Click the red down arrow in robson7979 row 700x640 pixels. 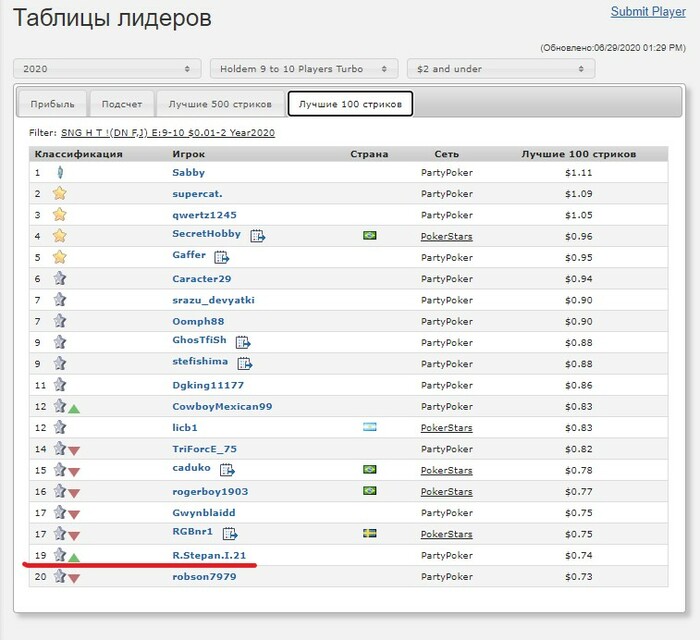pos(74,578)
